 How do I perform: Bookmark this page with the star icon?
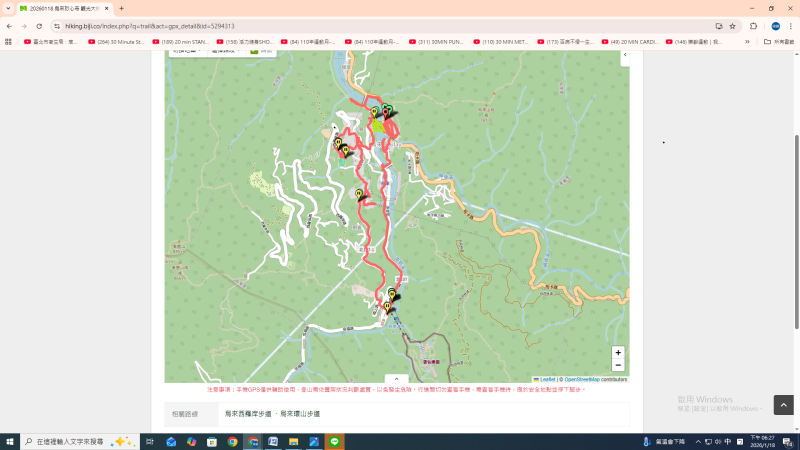[x=733, y=26]
